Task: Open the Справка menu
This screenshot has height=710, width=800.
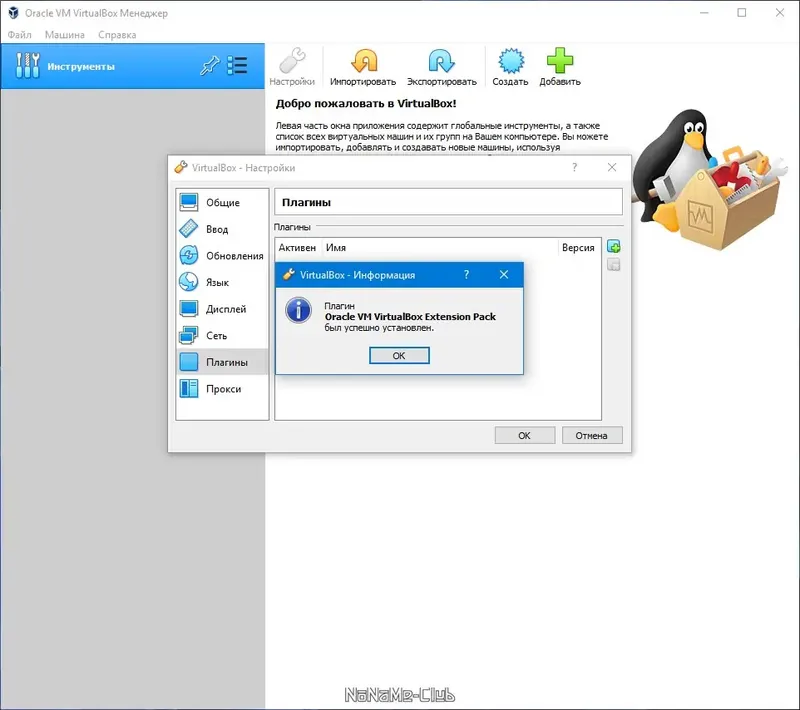Action: click(x=117, y=35)
